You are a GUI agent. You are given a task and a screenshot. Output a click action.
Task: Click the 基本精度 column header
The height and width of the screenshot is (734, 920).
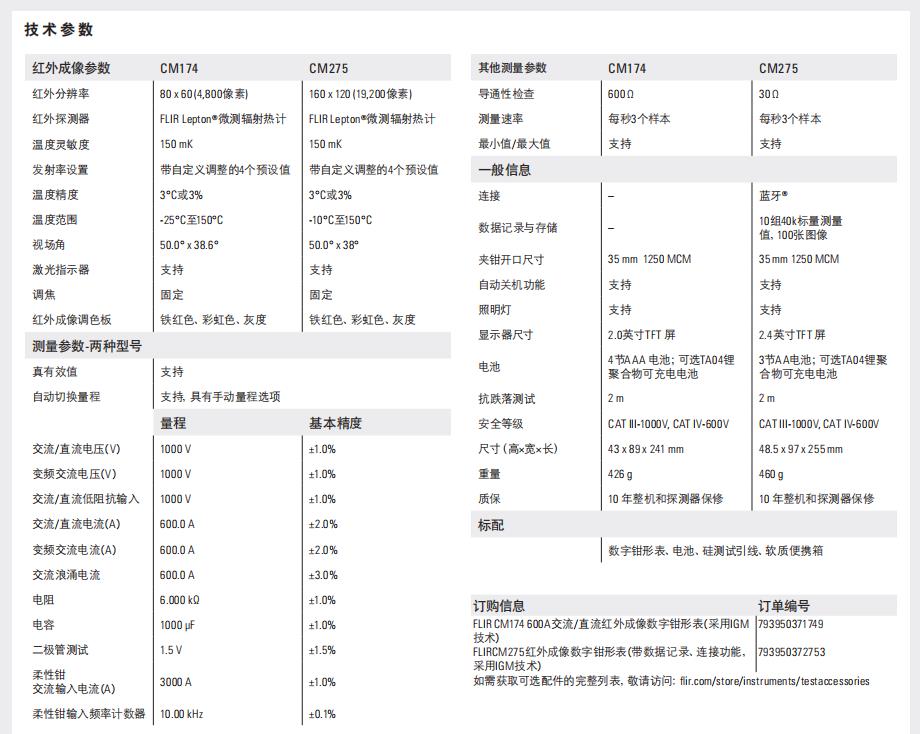tap(335, 423)
